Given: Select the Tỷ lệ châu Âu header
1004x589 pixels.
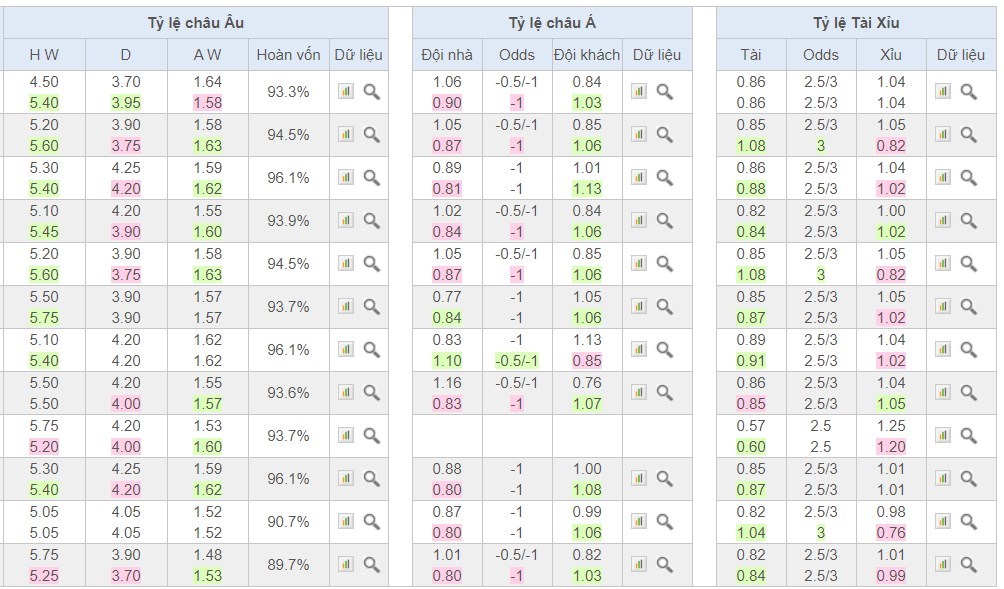Looking at the screenshot, I should click(195, 23).
